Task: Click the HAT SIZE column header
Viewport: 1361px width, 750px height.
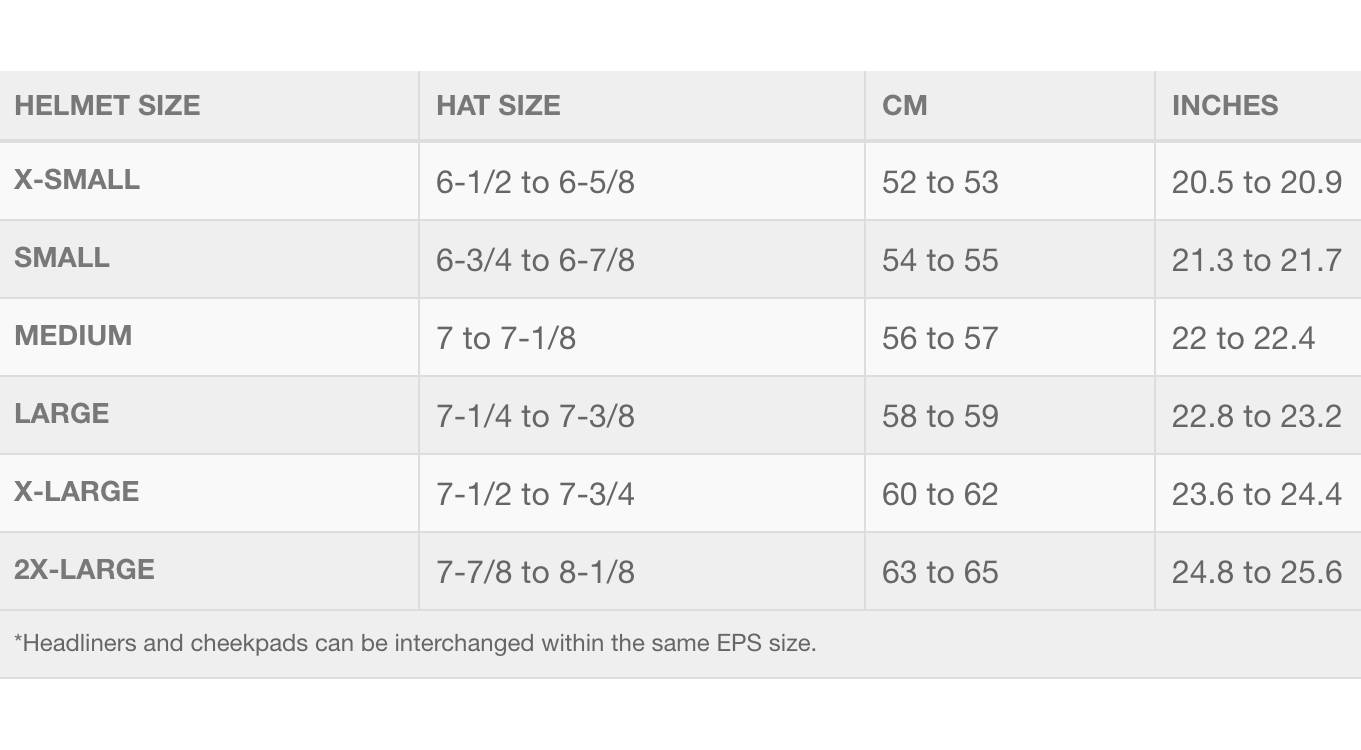Action: click(x=498, y=106)
